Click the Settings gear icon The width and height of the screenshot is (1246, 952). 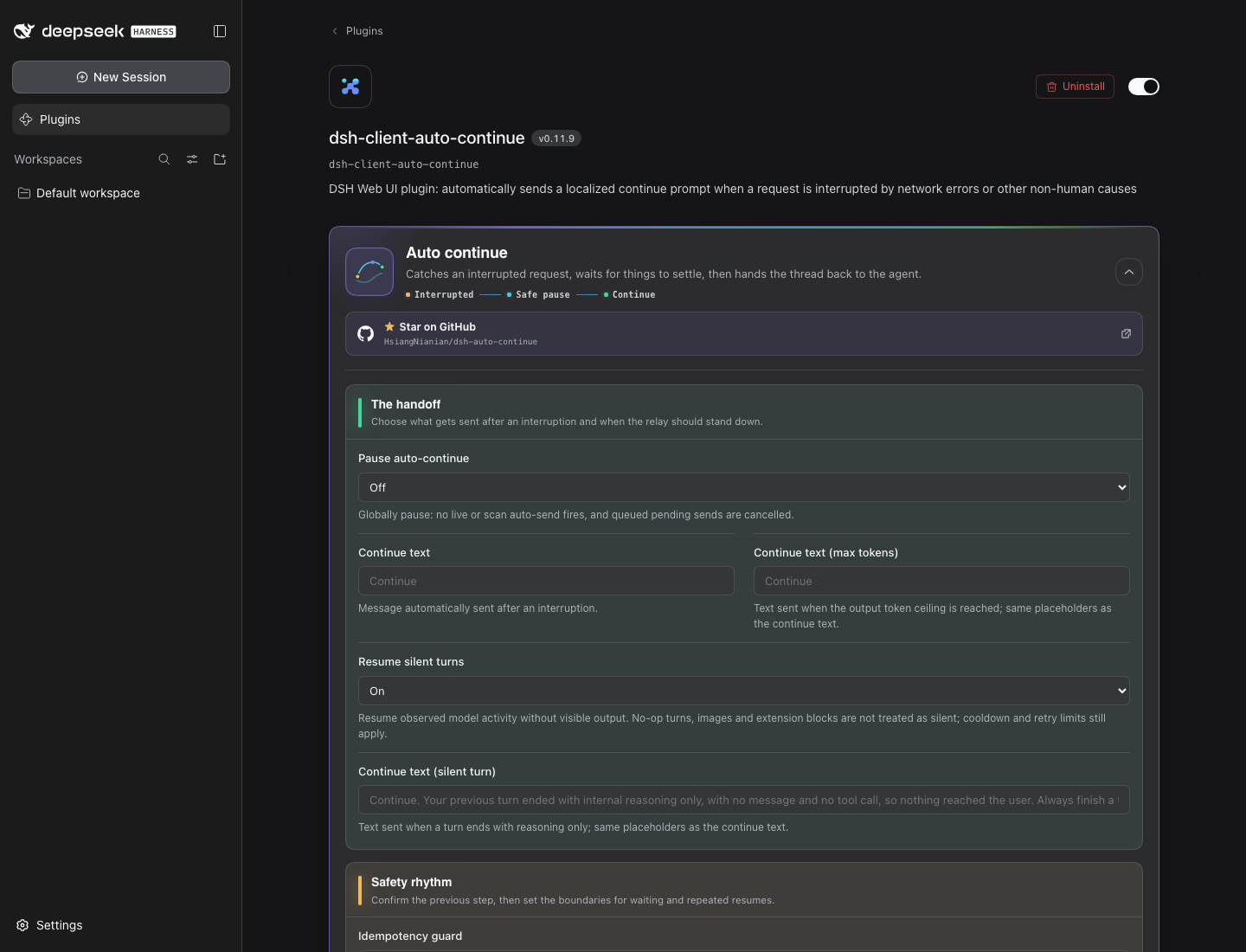coord(22,925)
